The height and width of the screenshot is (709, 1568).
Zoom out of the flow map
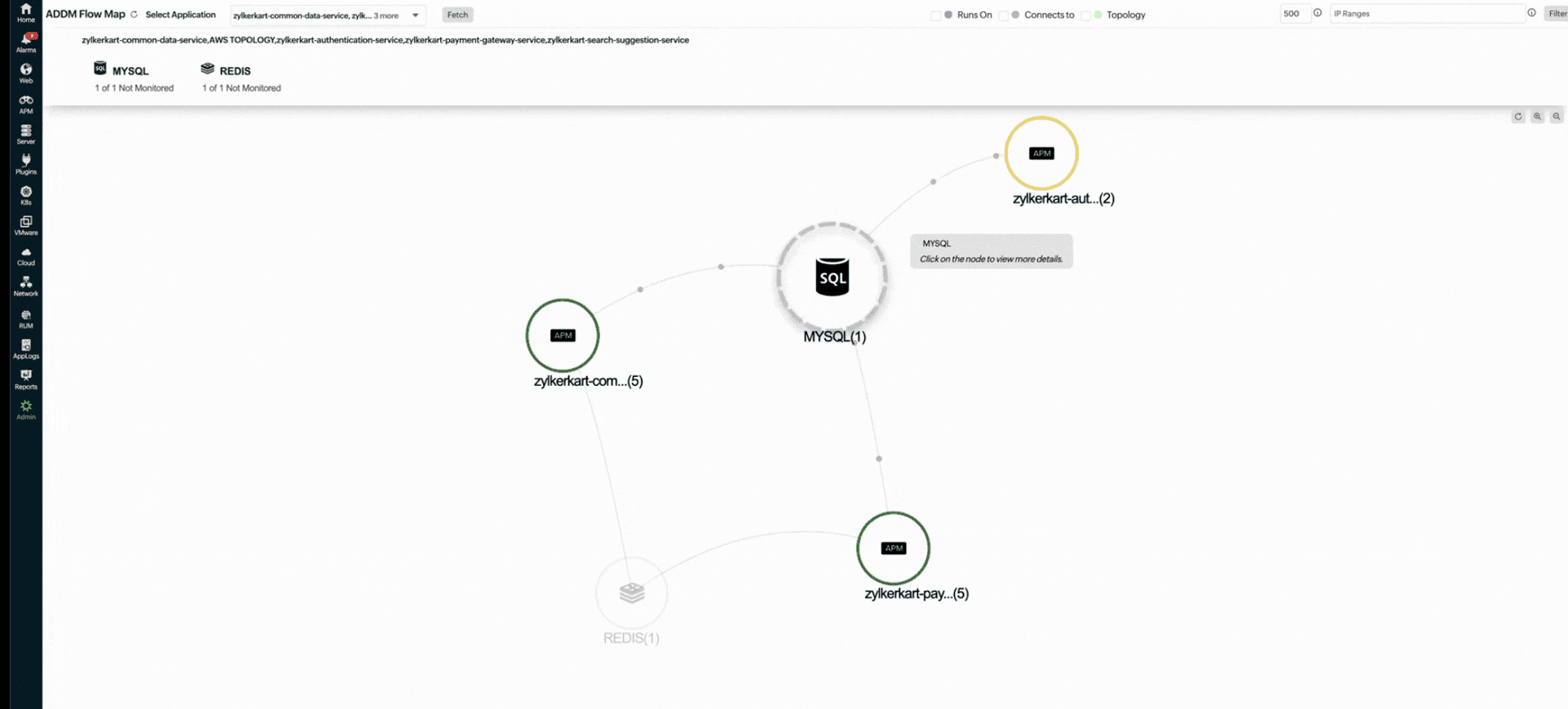click(1557, 117)
